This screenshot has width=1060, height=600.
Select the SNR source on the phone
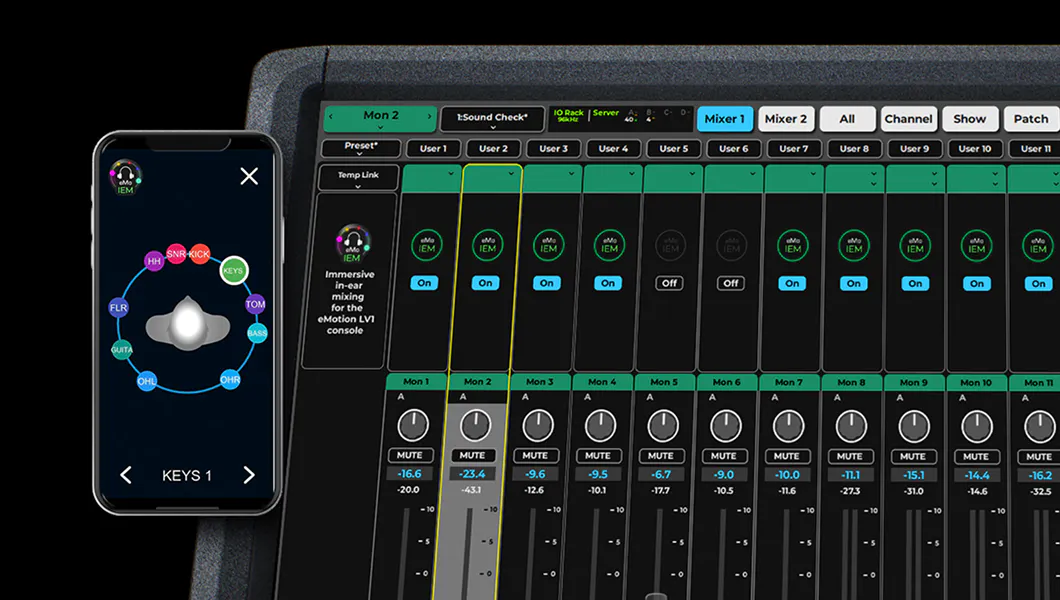[176, 254]
